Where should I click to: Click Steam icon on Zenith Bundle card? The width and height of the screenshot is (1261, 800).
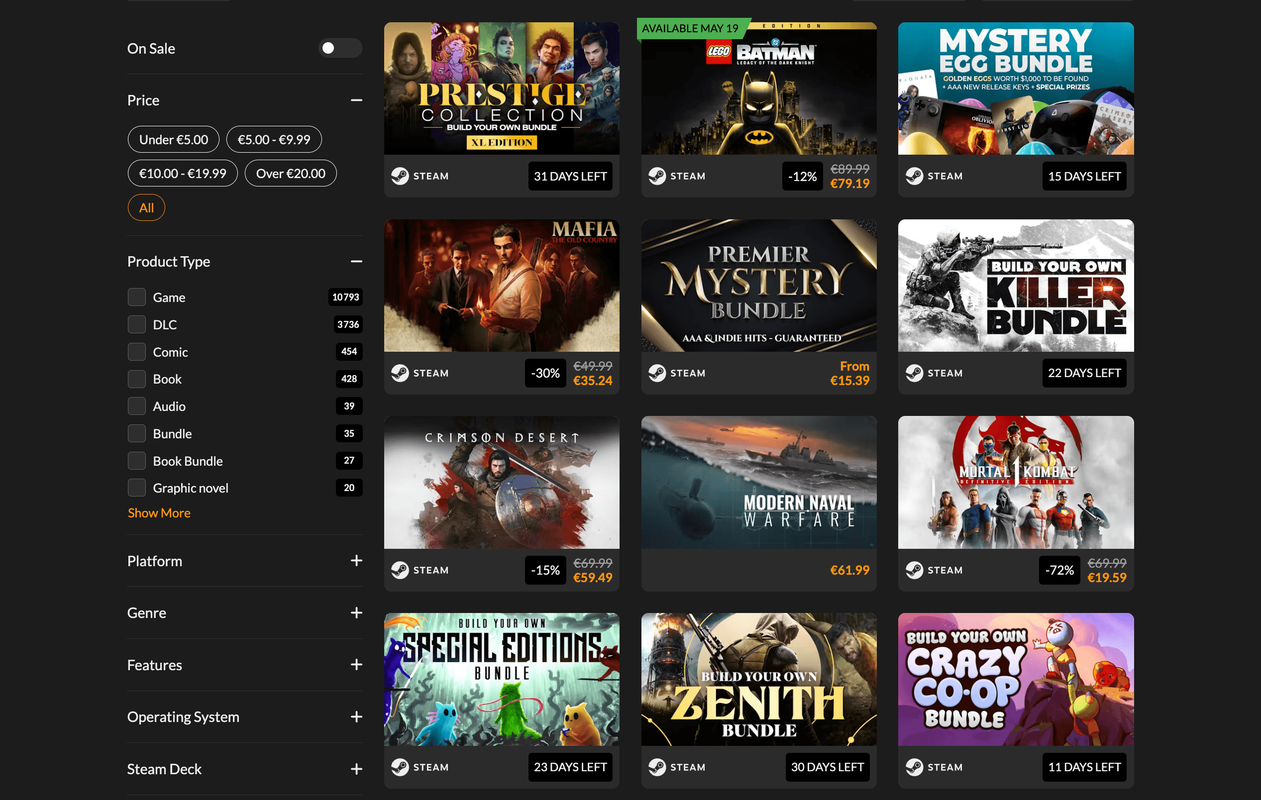[657, 767]
